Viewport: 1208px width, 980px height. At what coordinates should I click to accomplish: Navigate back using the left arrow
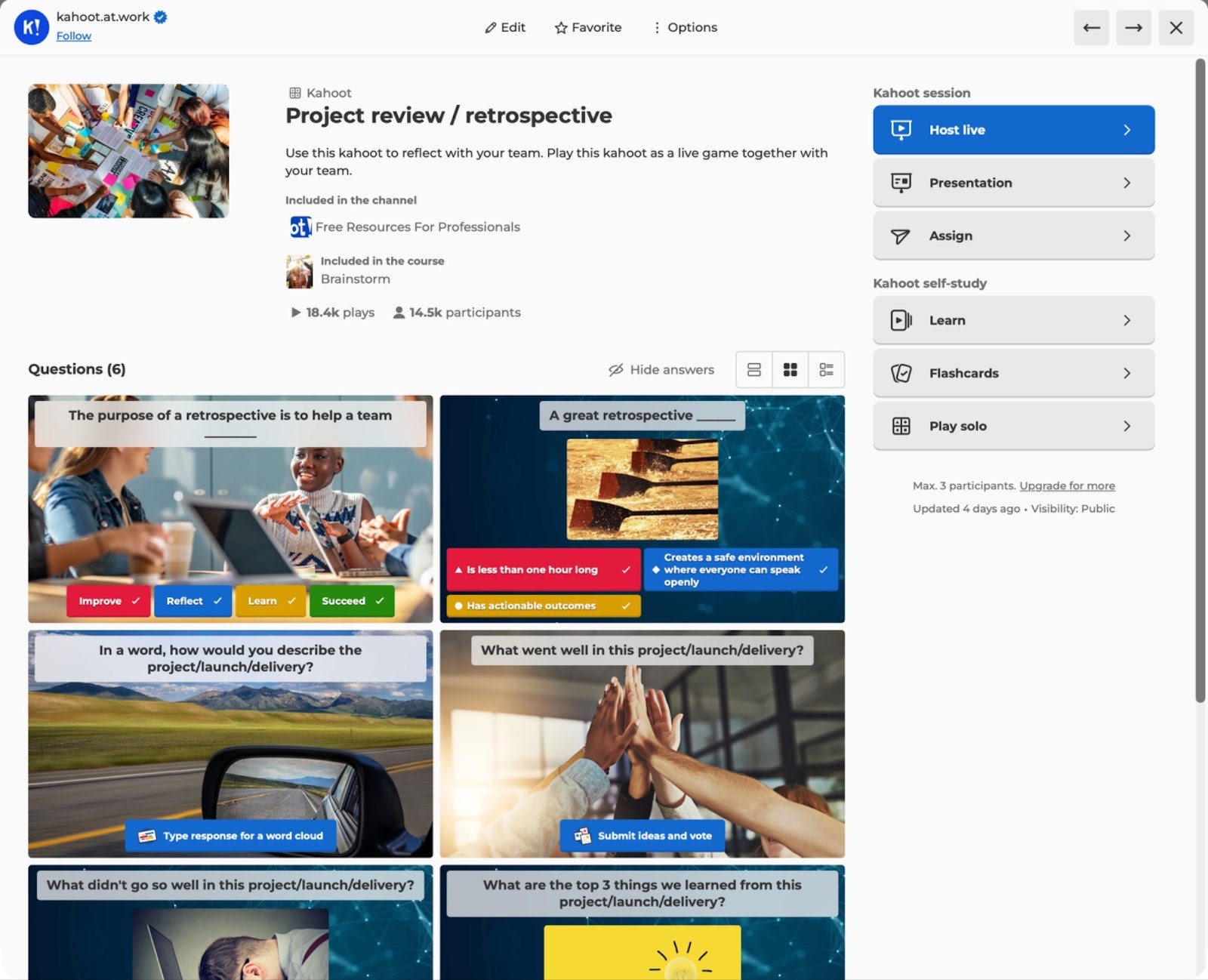1091,27
